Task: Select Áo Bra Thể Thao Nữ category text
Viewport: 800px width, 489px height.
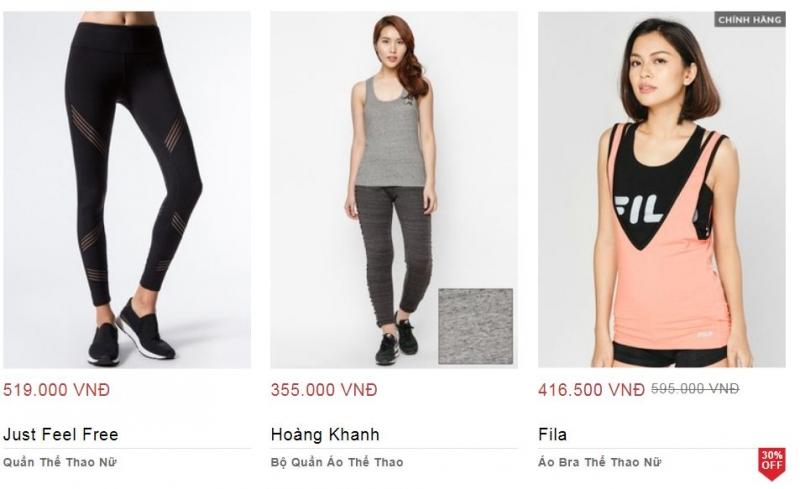Action: 599,462
